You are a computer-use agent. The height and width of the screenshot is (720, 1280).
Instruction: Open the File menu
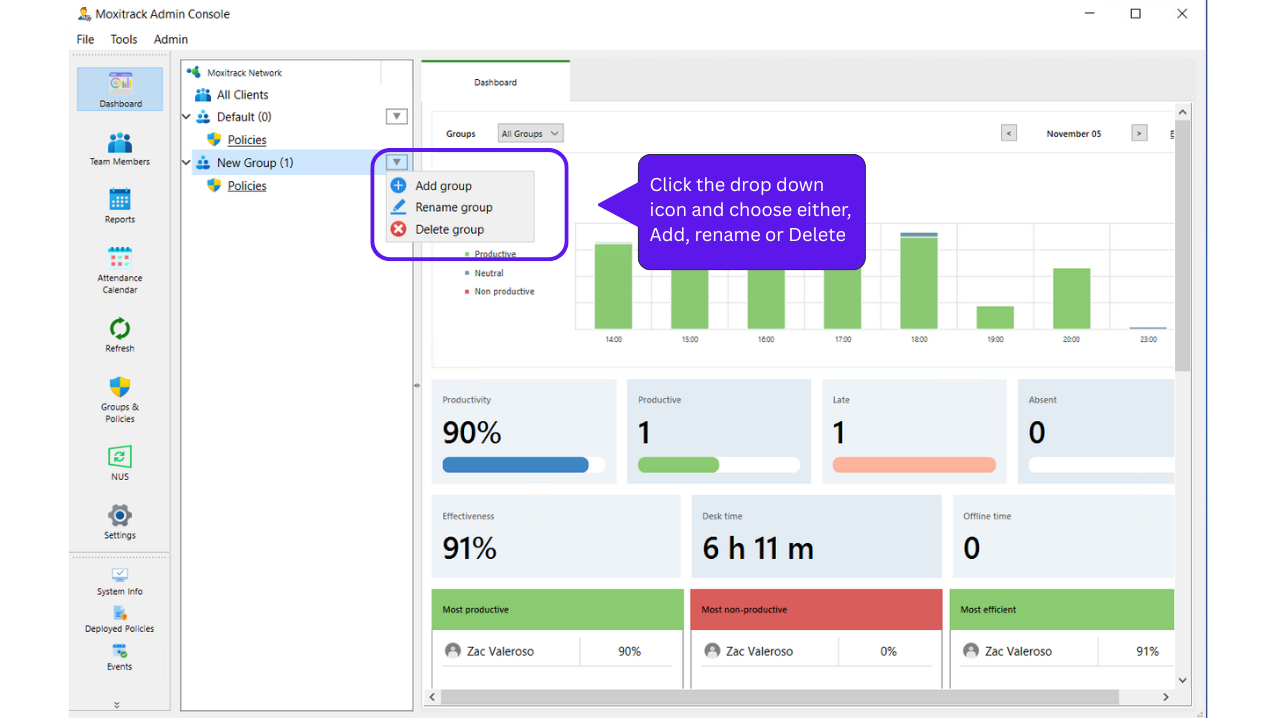(x=85, y=39)
